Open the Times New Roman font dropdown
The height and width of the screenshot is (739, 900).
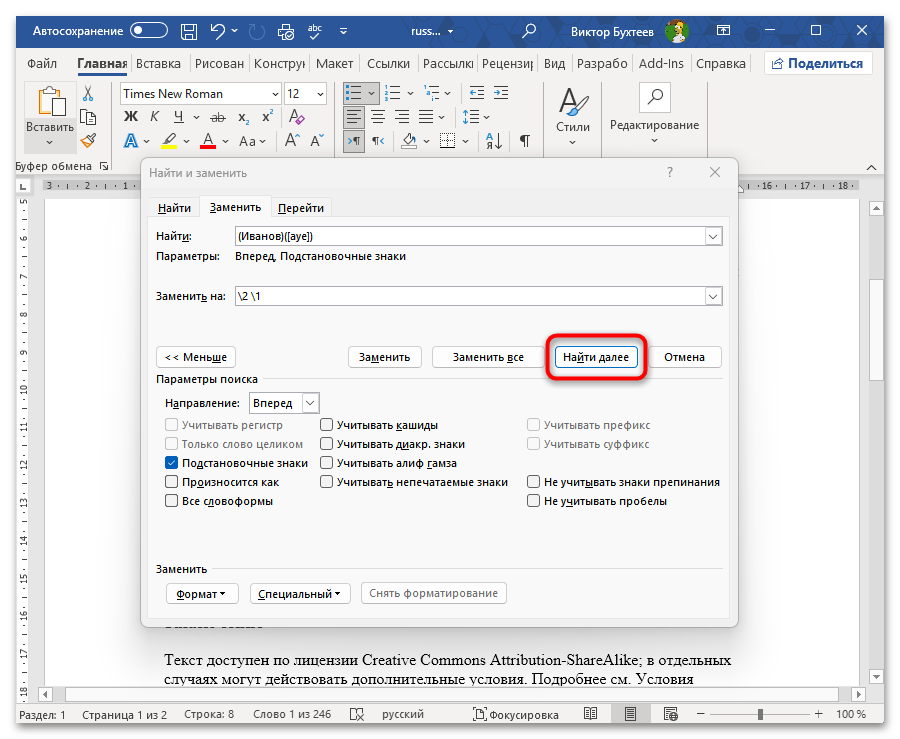click(275, 94)
